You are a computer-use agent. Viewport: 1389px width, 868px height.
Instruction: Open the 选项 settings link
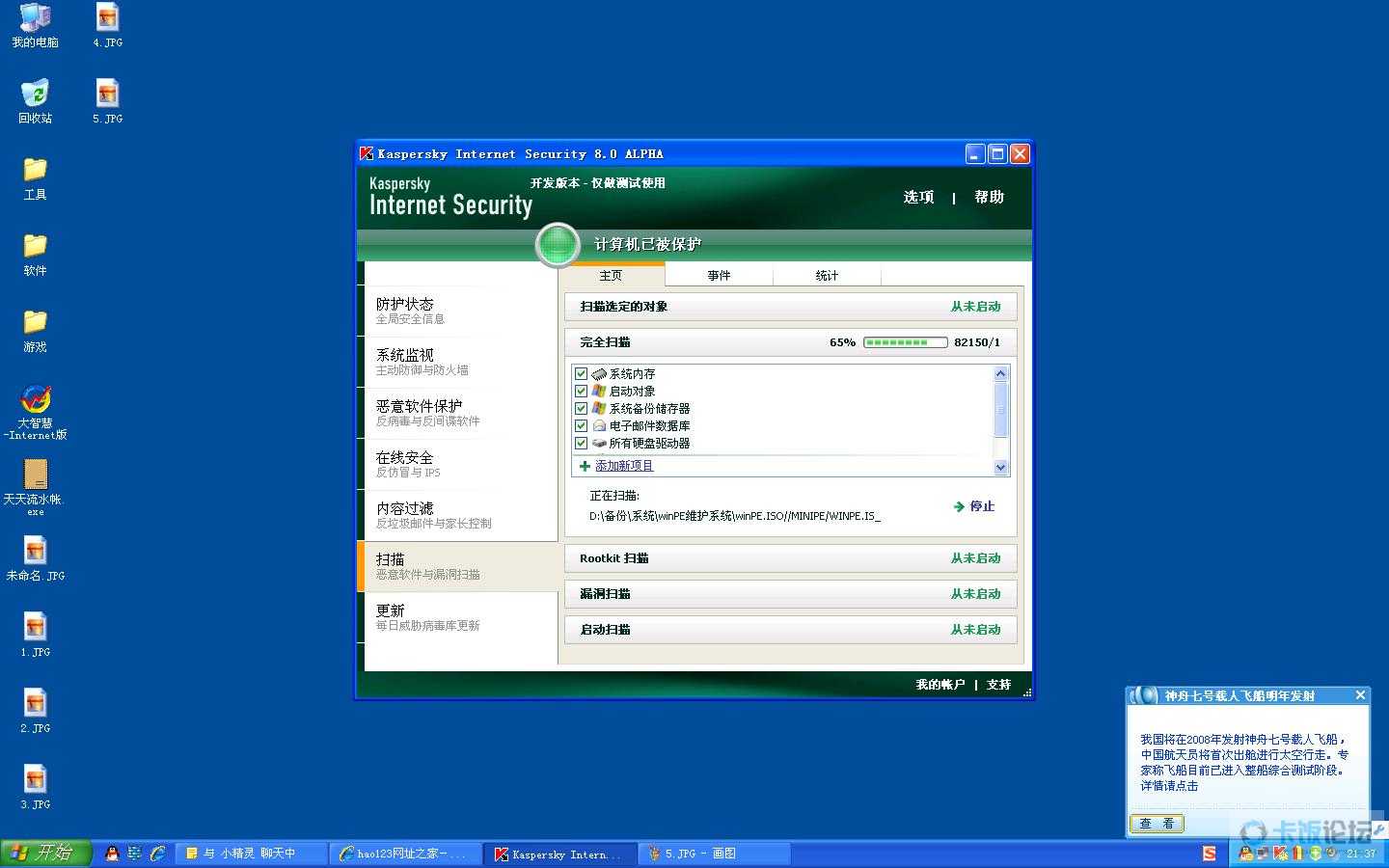(919, 197)
